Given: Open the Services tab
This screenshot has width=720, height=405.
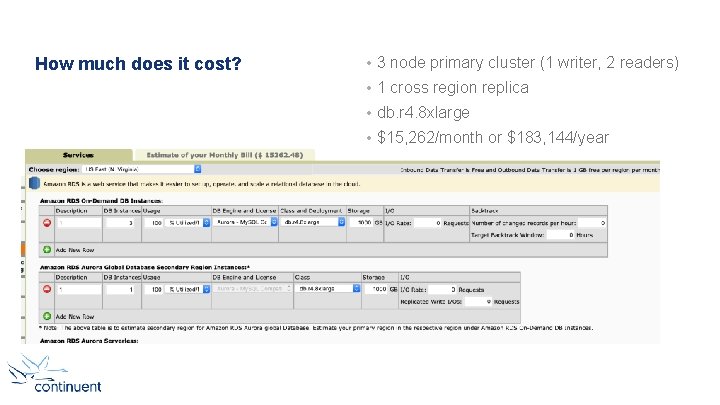Looking at the screenshot, I should coord(79,155).
